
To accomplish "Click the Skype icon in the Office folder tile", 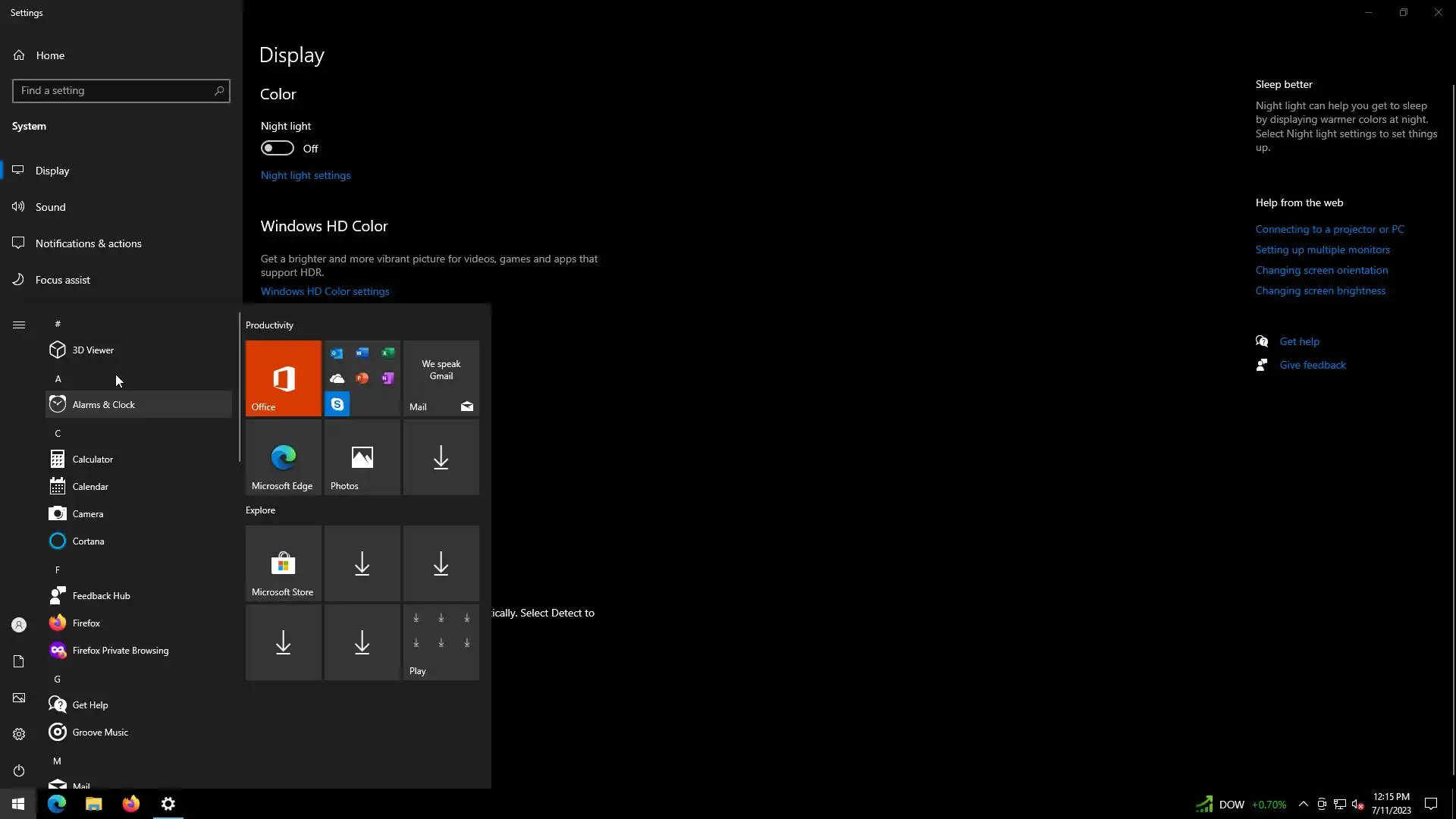I will tap(337, 404).
